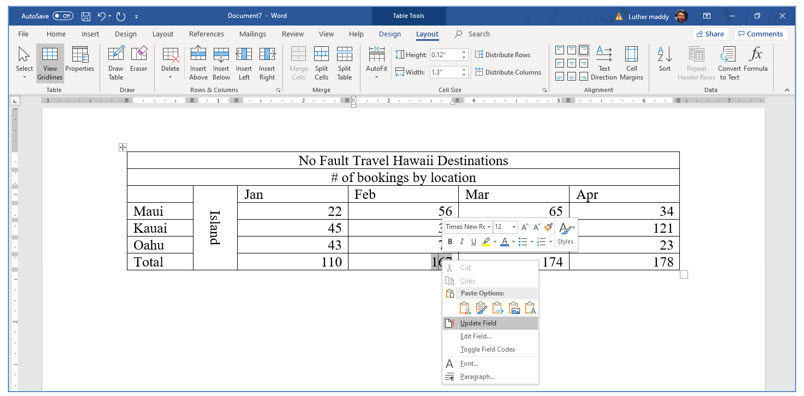Select Update Field in context menu
This screenshot has height=396, width=804.
pos(490,323)
